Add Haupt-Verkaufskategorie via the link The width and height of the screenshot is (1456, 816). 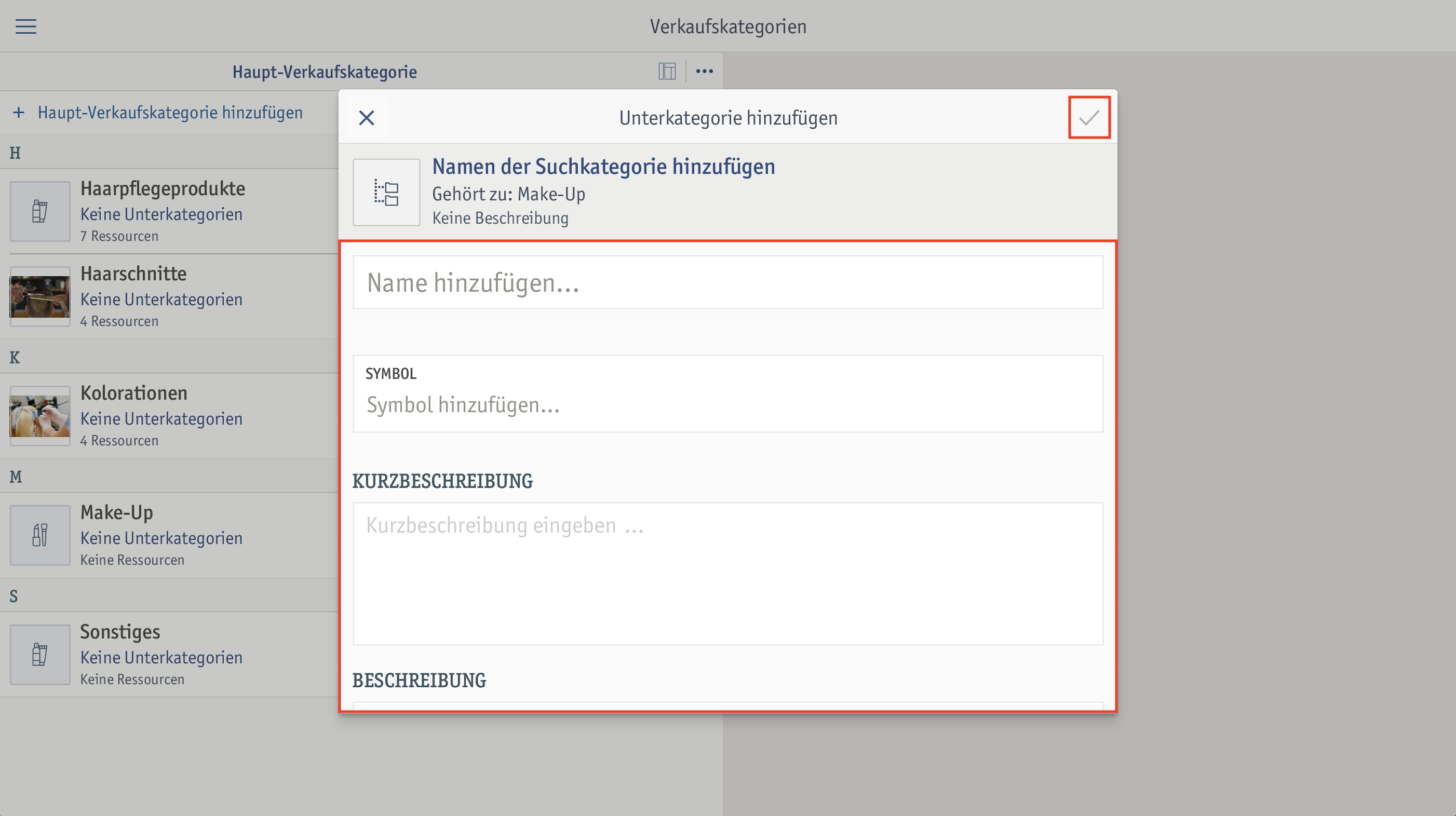170,113
